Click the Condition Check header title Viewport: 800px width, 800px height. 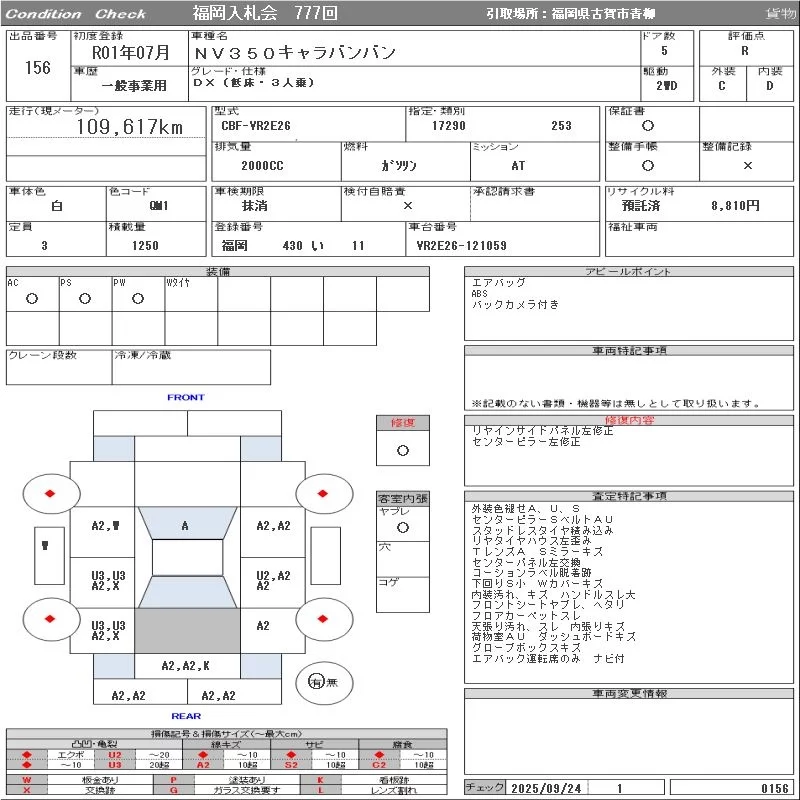(76, 14)
